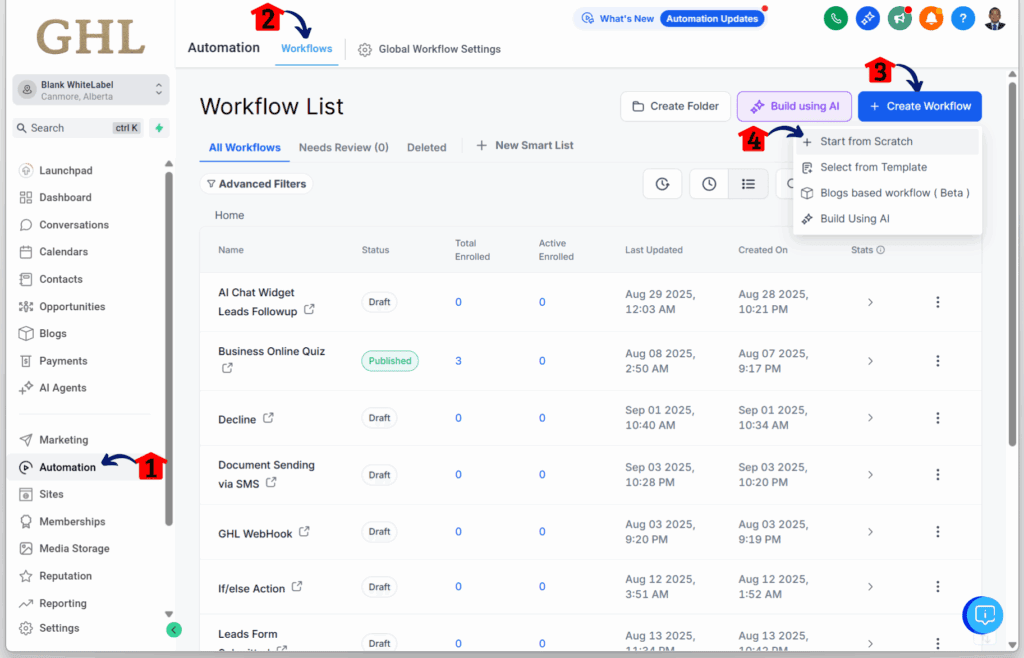Switch to the Deleted tab
This screenshot has height=658, width=1024.
tap(426, 148)
